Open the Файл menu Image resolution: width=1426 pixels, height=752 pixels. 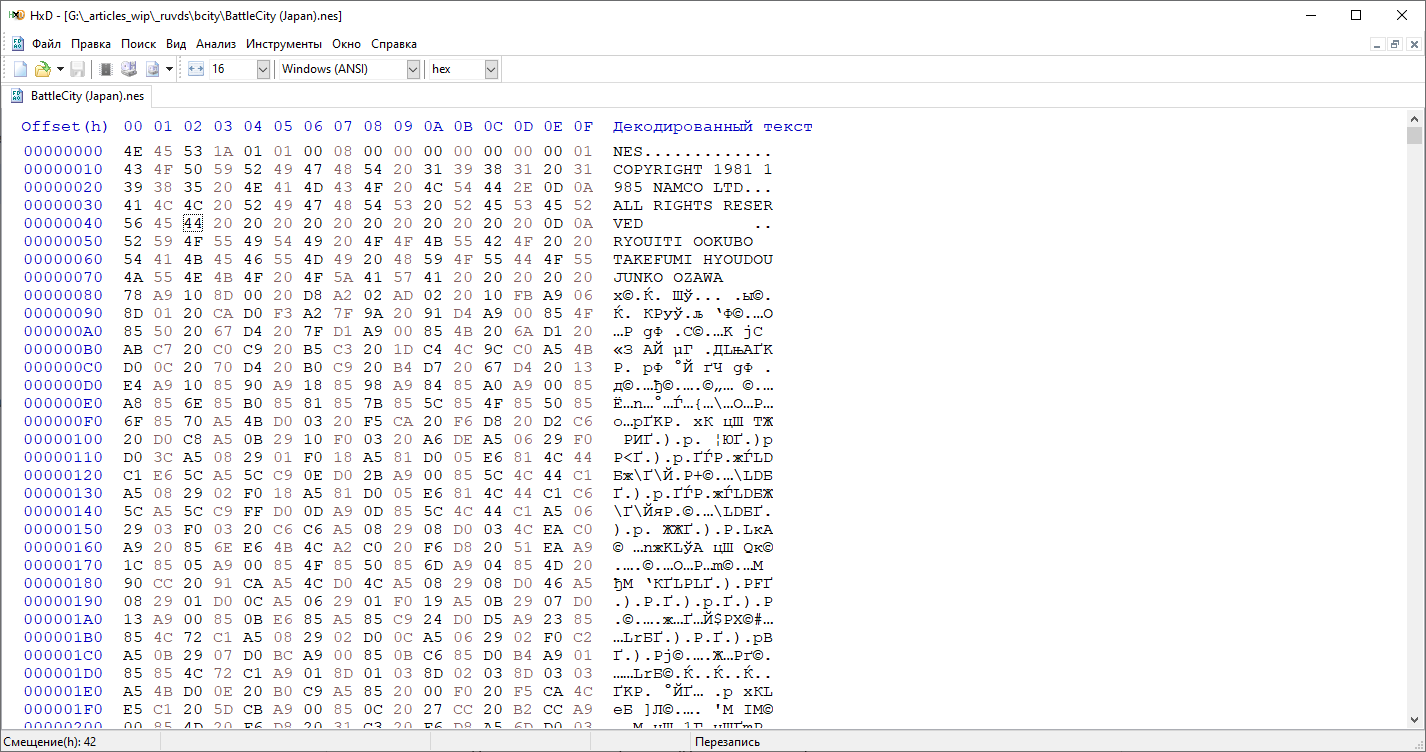click(x=46, y=44)
